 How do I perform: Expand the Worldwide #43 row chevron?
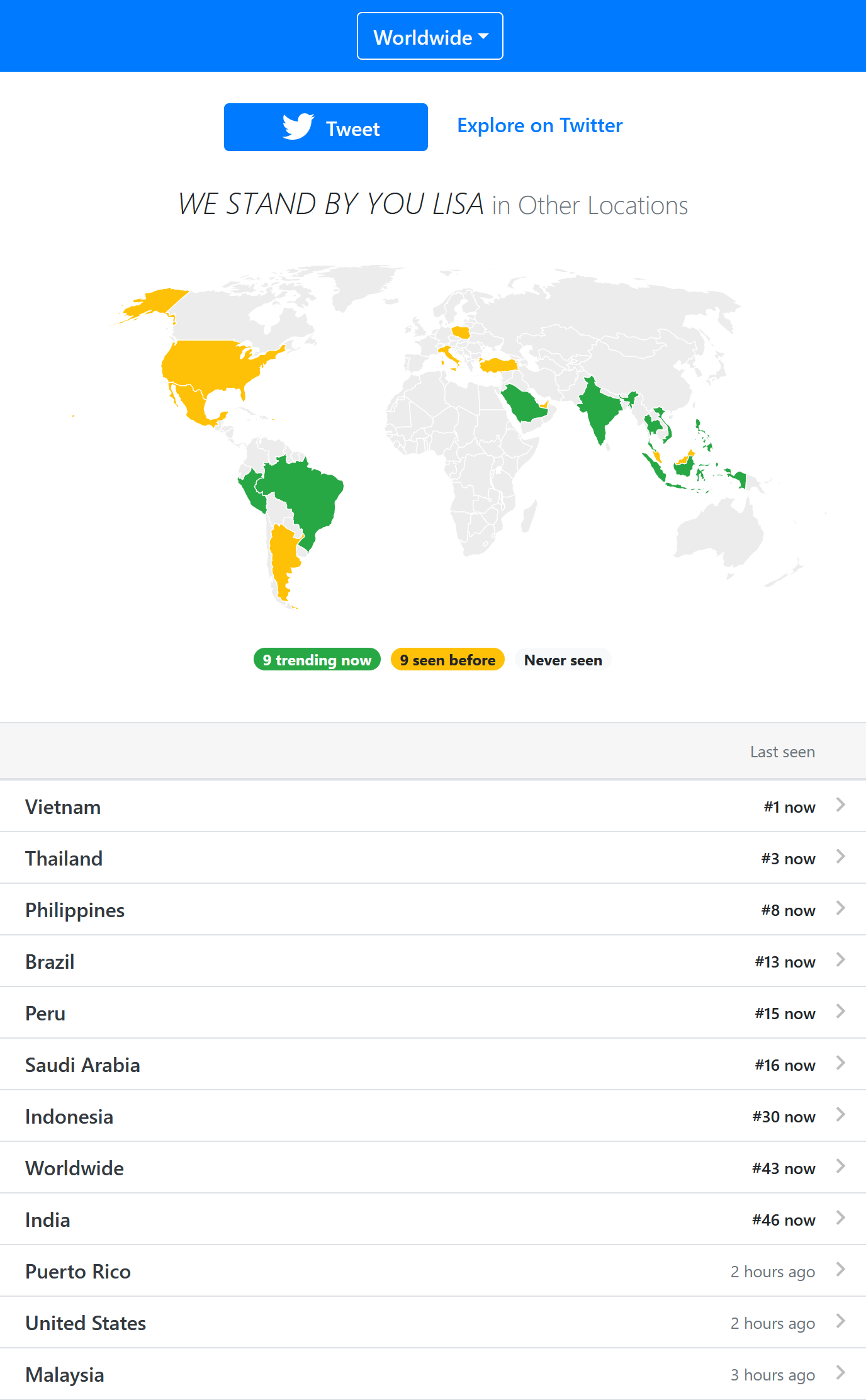point(840,1166)
